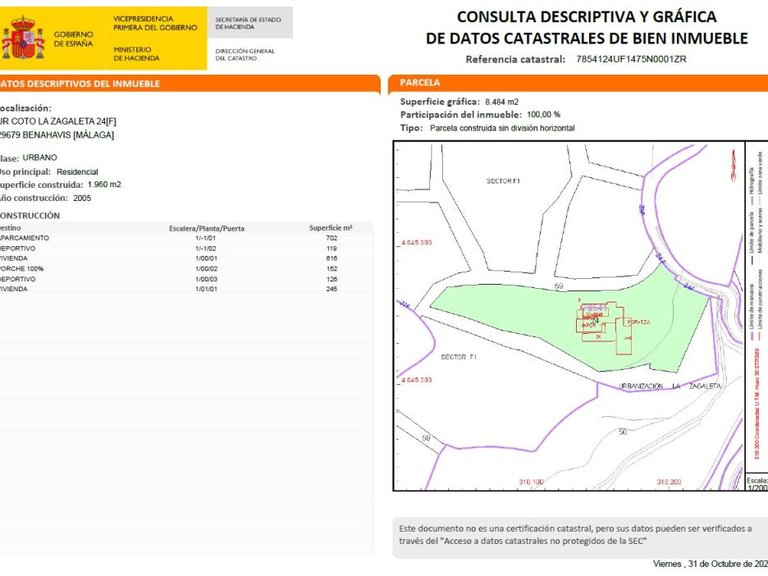768x576 pixels.
Task: Click the surface value 245
Action: pyautogui.click(x=332, y=289)
